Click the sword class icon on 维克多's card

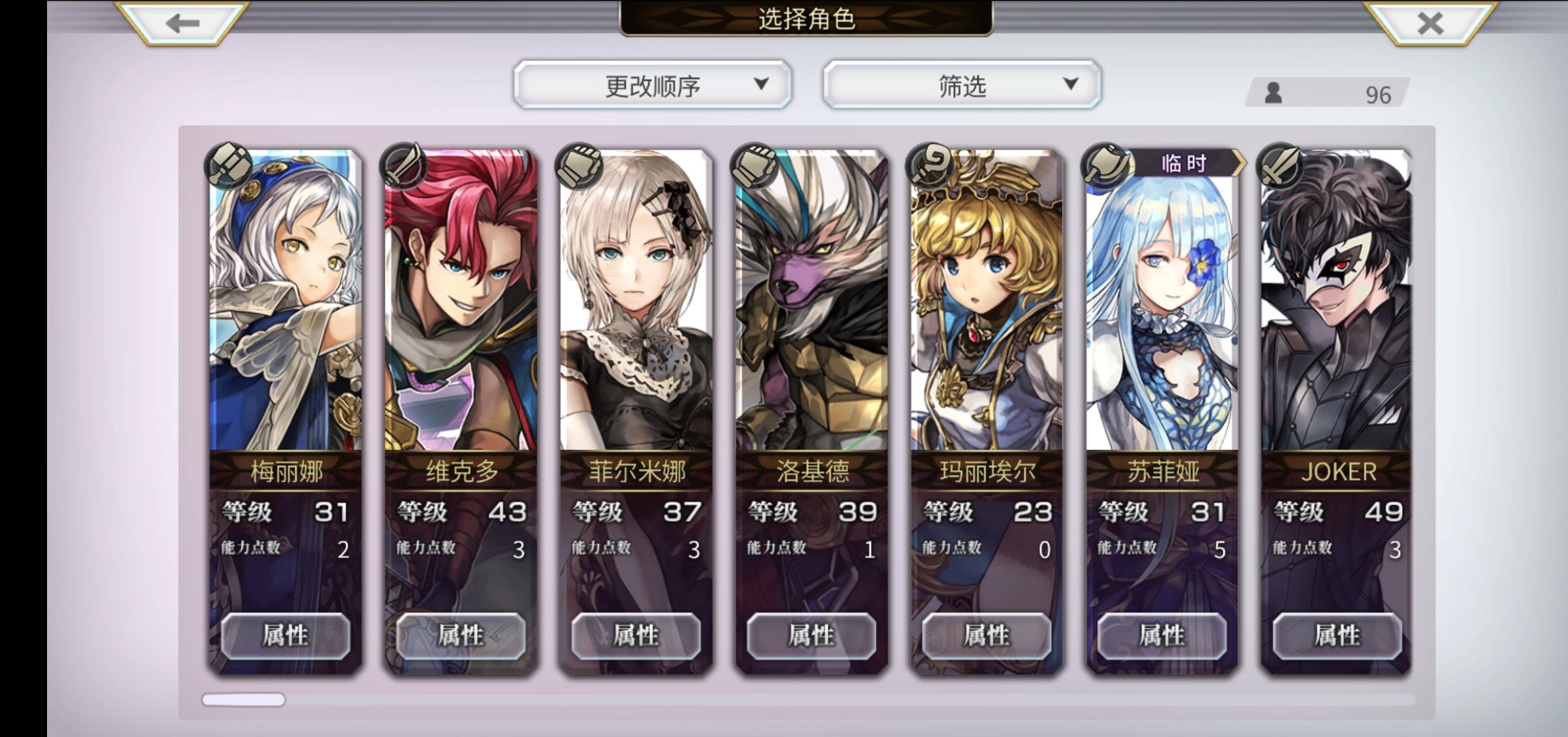point(404,166)
